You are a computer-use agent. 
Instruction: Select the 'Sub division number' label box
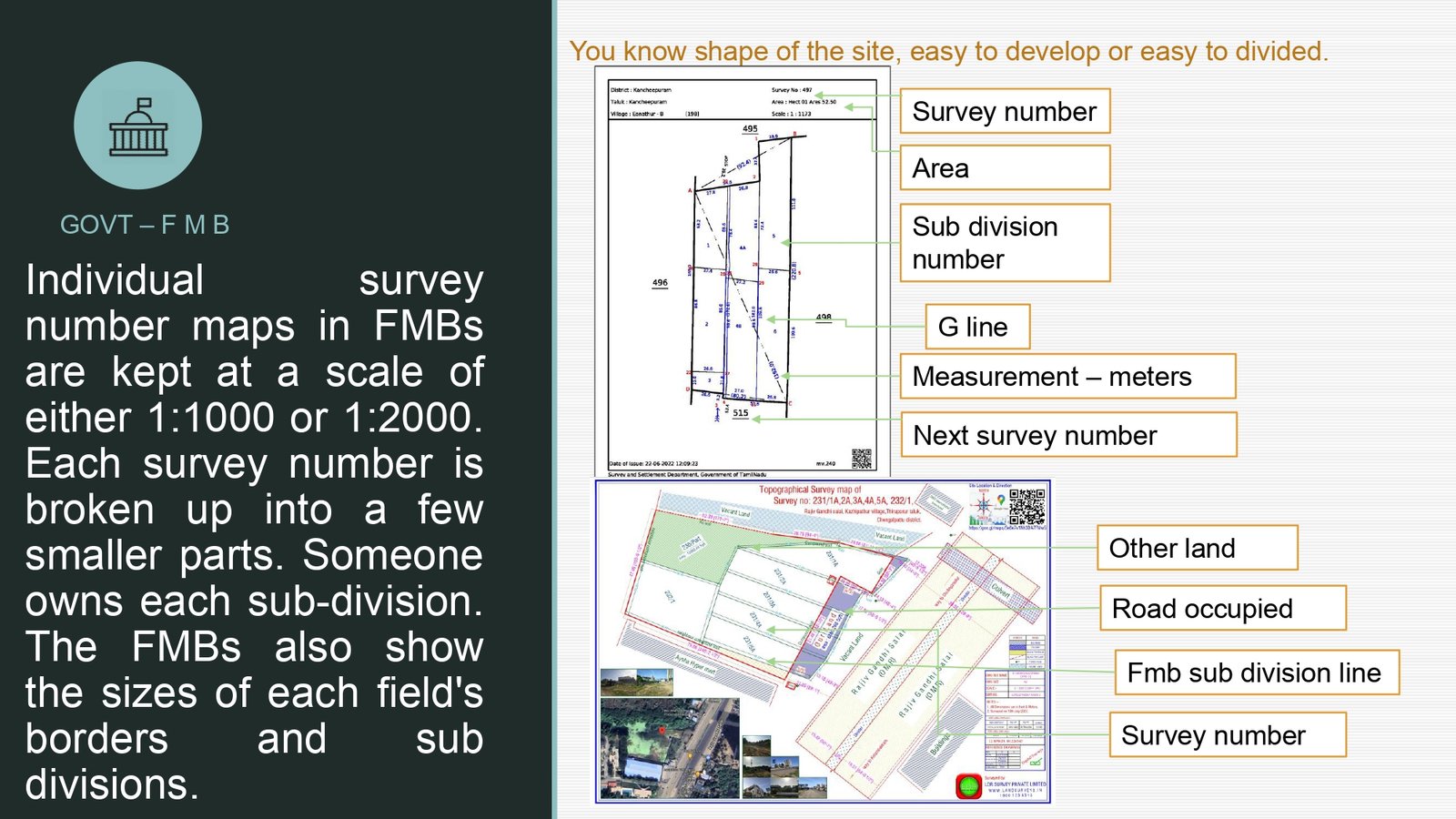(x=1005, y=242)
